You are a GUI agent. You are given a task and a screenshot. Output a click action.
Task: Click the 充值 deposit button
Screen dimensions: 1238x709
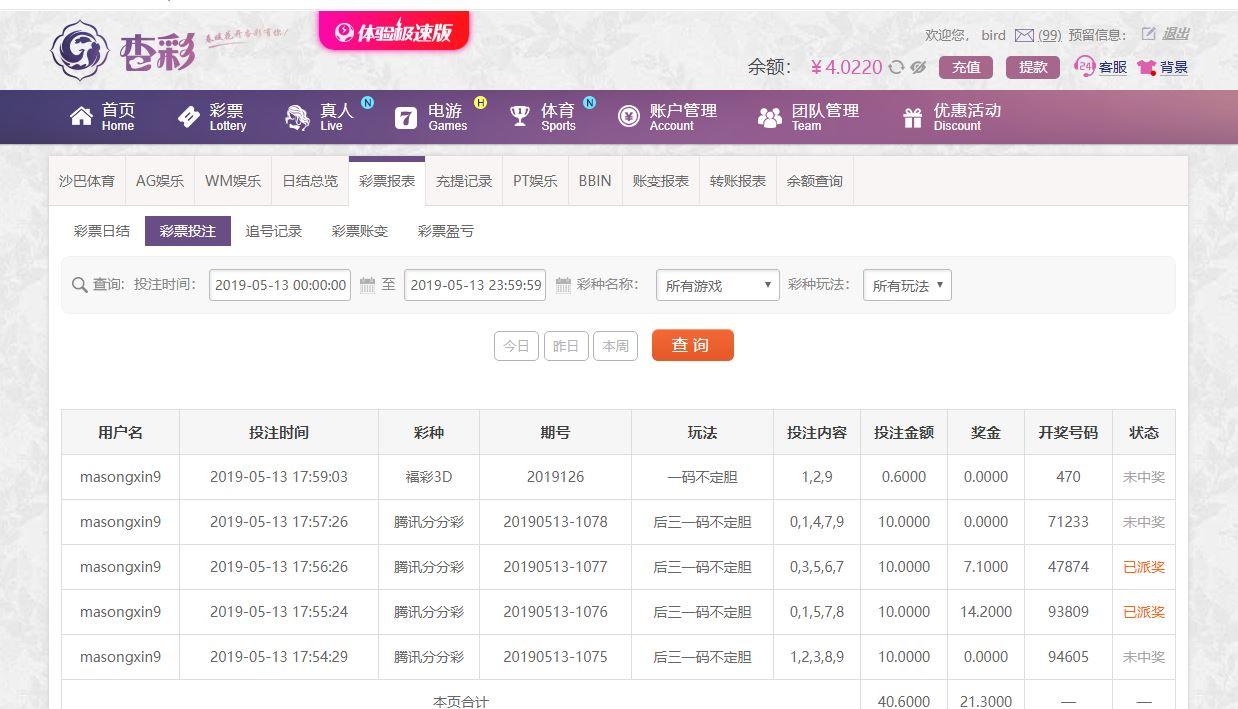pos(966,67)
